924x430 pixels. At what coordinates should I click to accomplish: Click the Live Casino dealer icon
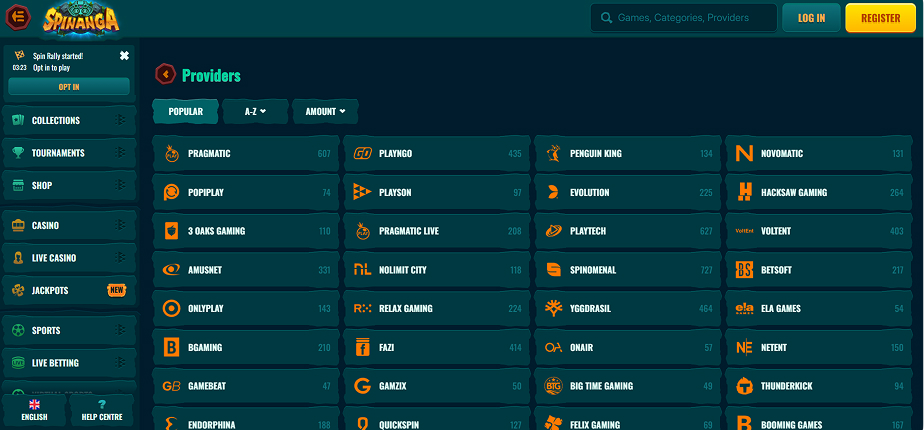(18, 258)
